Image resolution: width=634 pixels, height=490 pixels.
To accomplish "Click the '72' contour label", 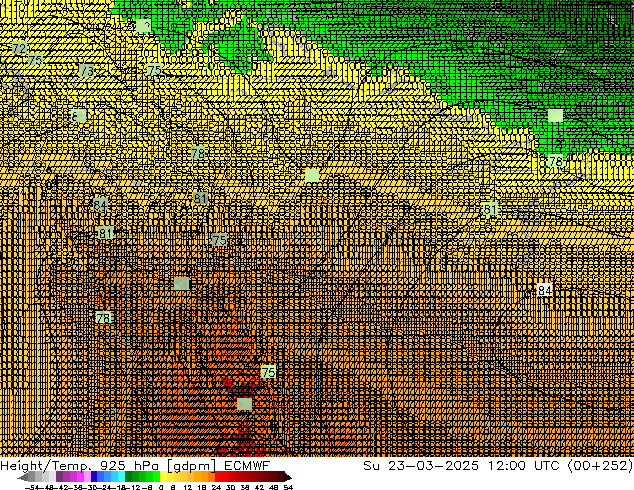I will pyautogui.click(x=19, y=49).
